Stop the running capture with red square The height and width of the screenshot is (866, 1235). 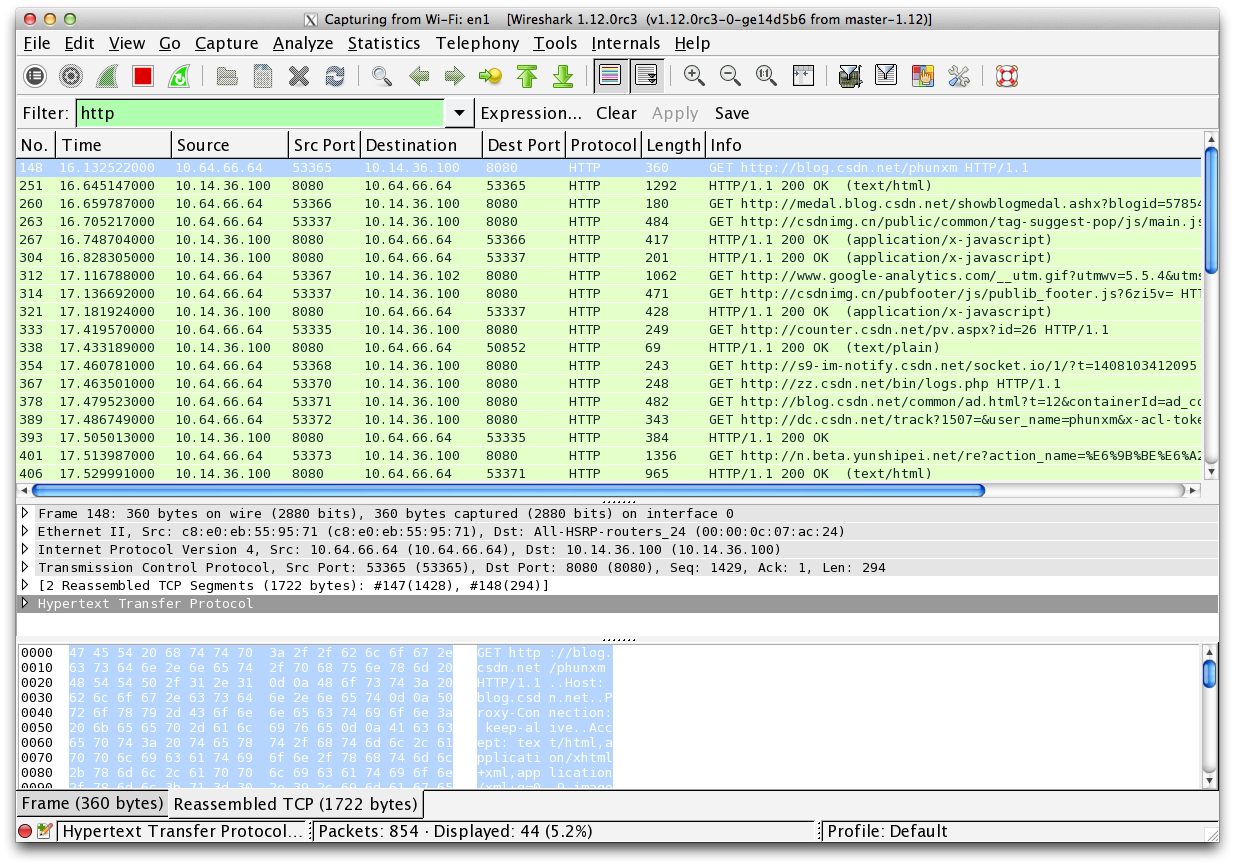[143, 75]
